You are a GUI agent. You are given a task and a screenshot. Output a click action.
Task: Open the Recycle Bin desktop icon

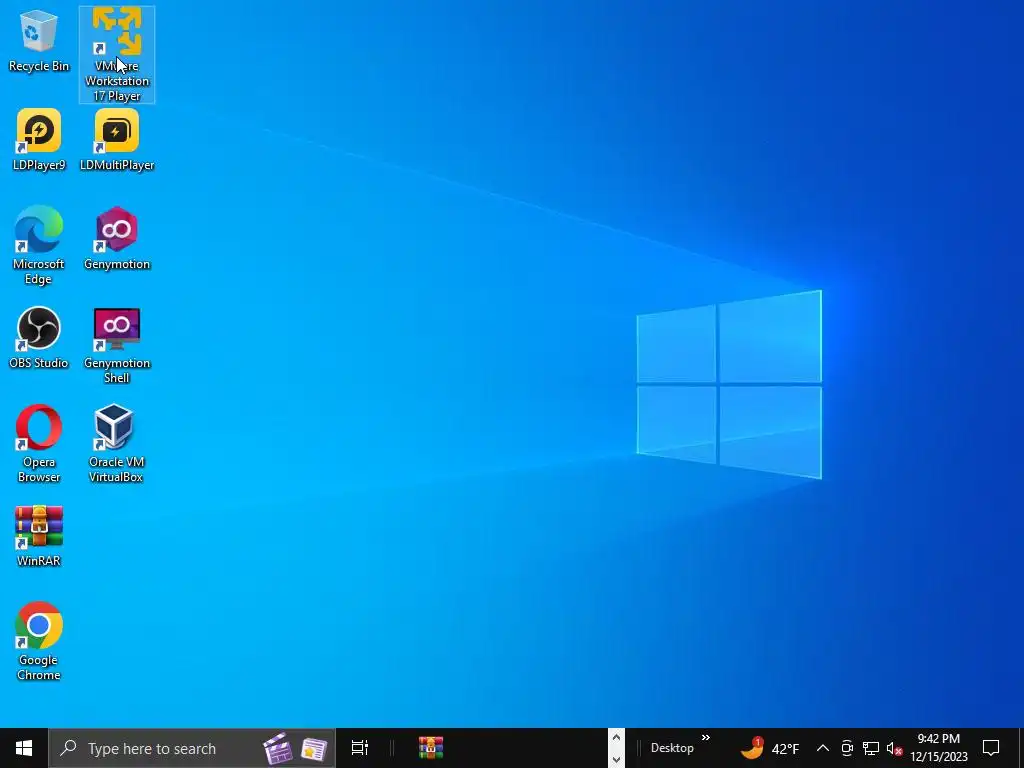39,40
